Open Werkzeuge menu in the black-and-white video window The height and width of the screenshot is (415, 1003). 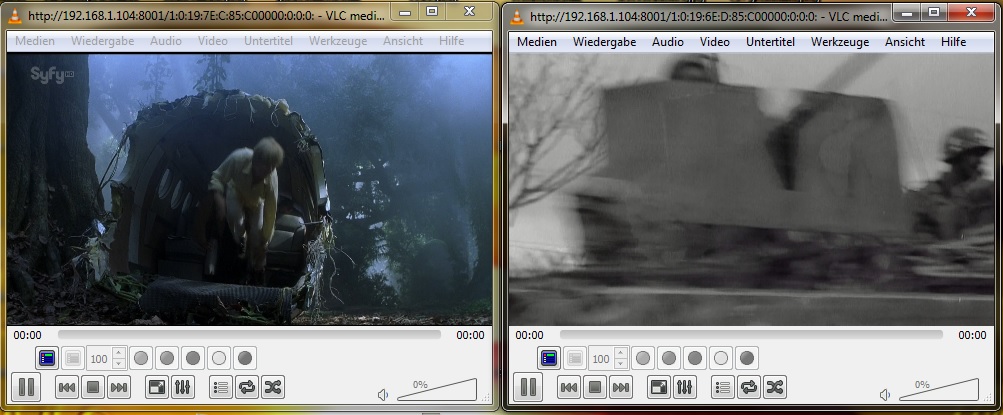839,42
